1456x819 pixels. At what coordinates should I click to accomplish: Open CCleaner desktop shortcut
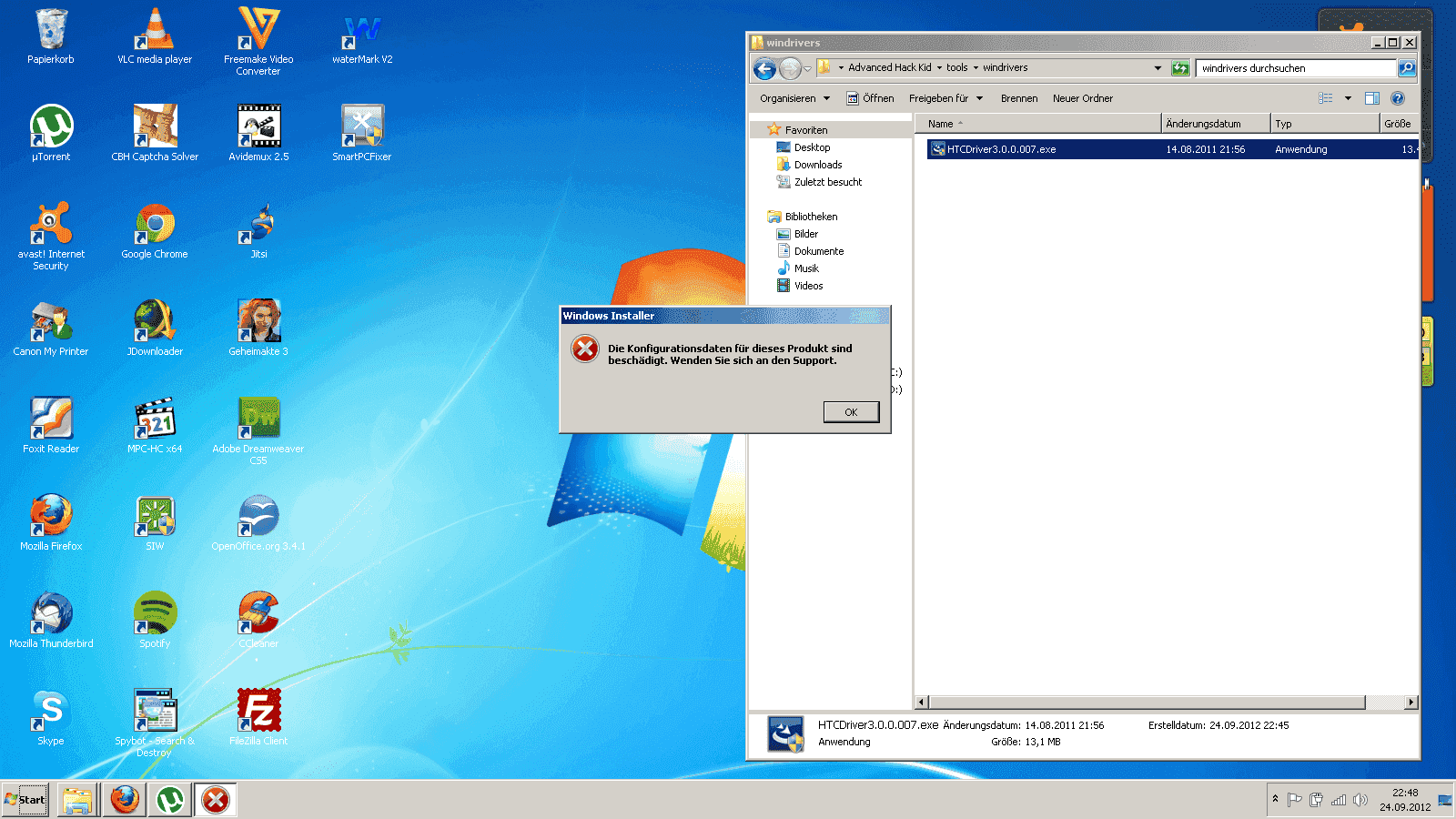tap(258, 621)
